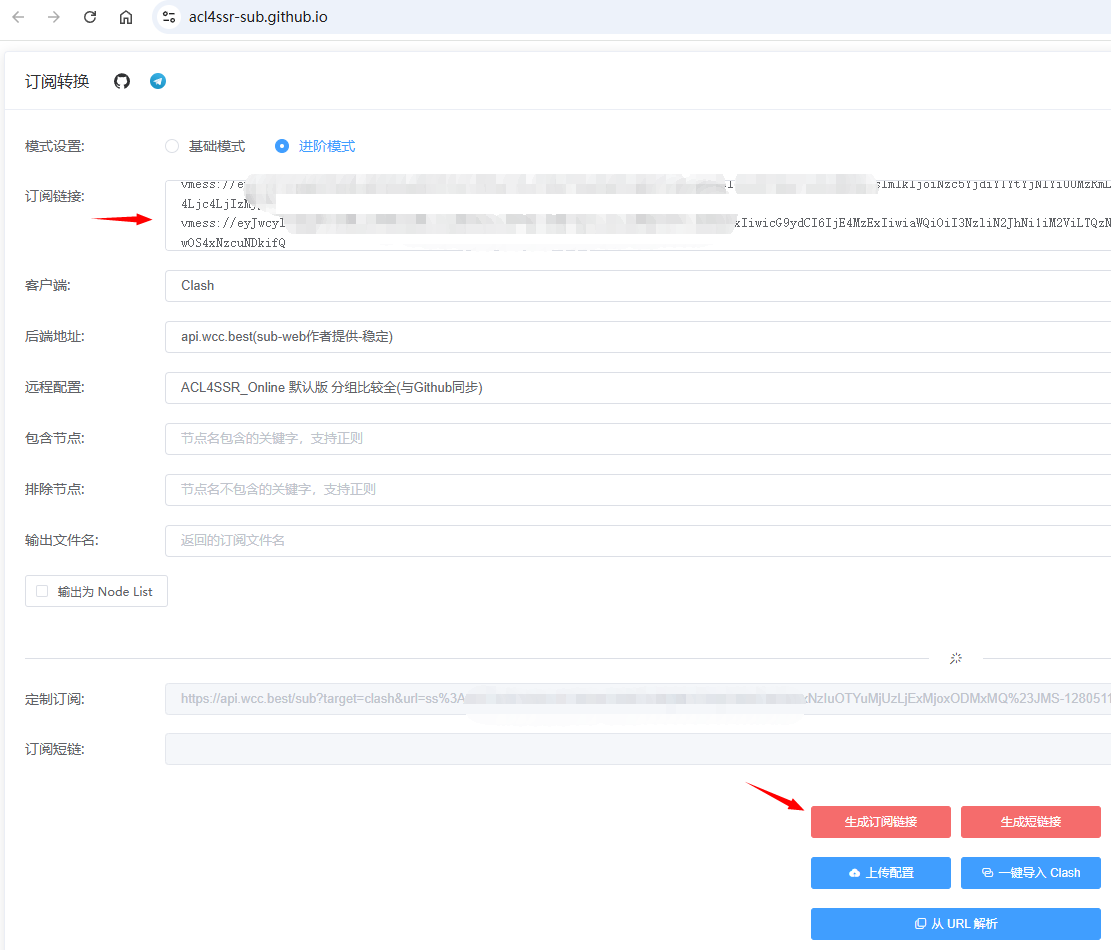Reload the page with refresh icon
The height and width of the screenshot is (950, 1111).
[x=90, y=17]
